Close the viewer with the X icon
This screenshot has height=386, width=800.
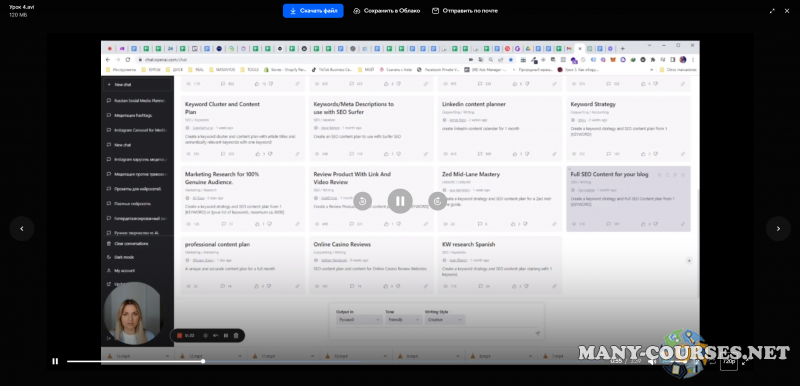coord(787,11)
